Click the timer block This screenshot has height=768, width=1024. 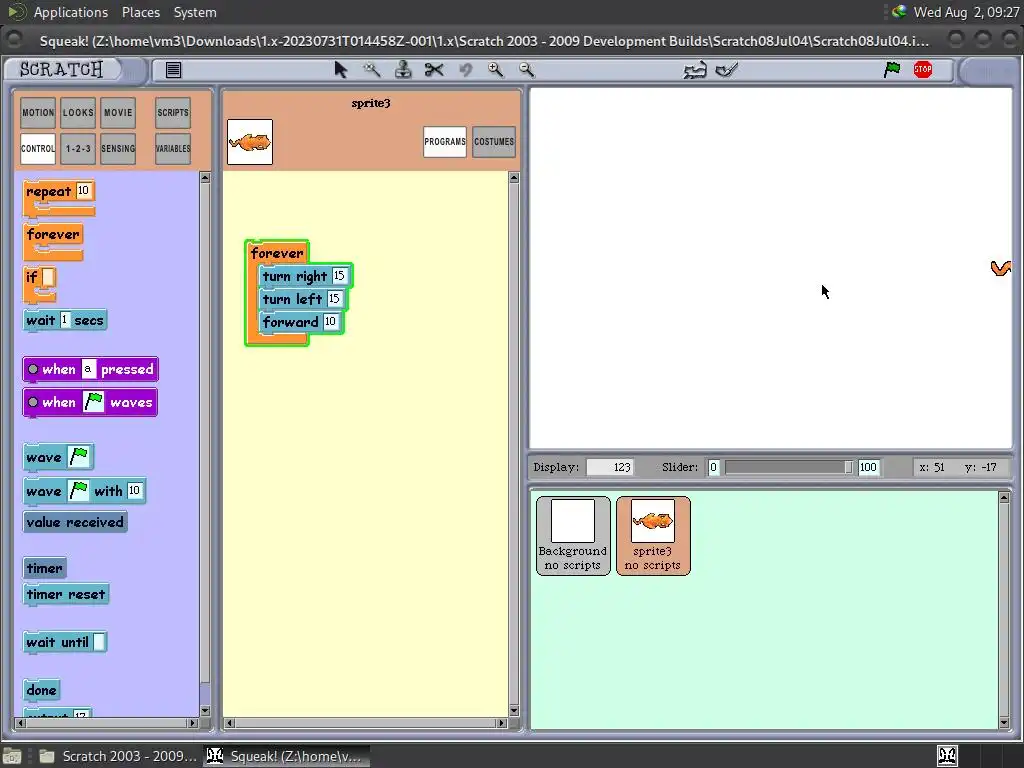(44, 568)
